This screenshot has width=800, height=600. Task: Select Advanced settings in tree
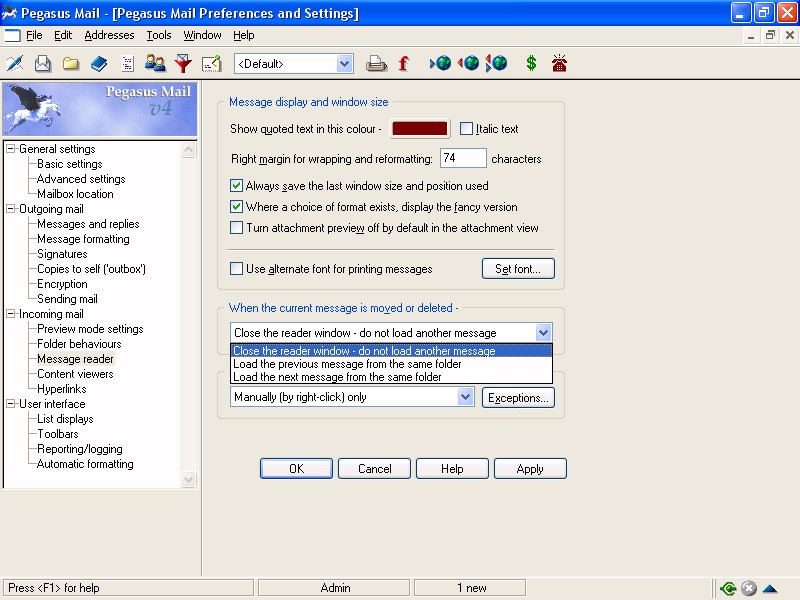click(x=81, y=179)
